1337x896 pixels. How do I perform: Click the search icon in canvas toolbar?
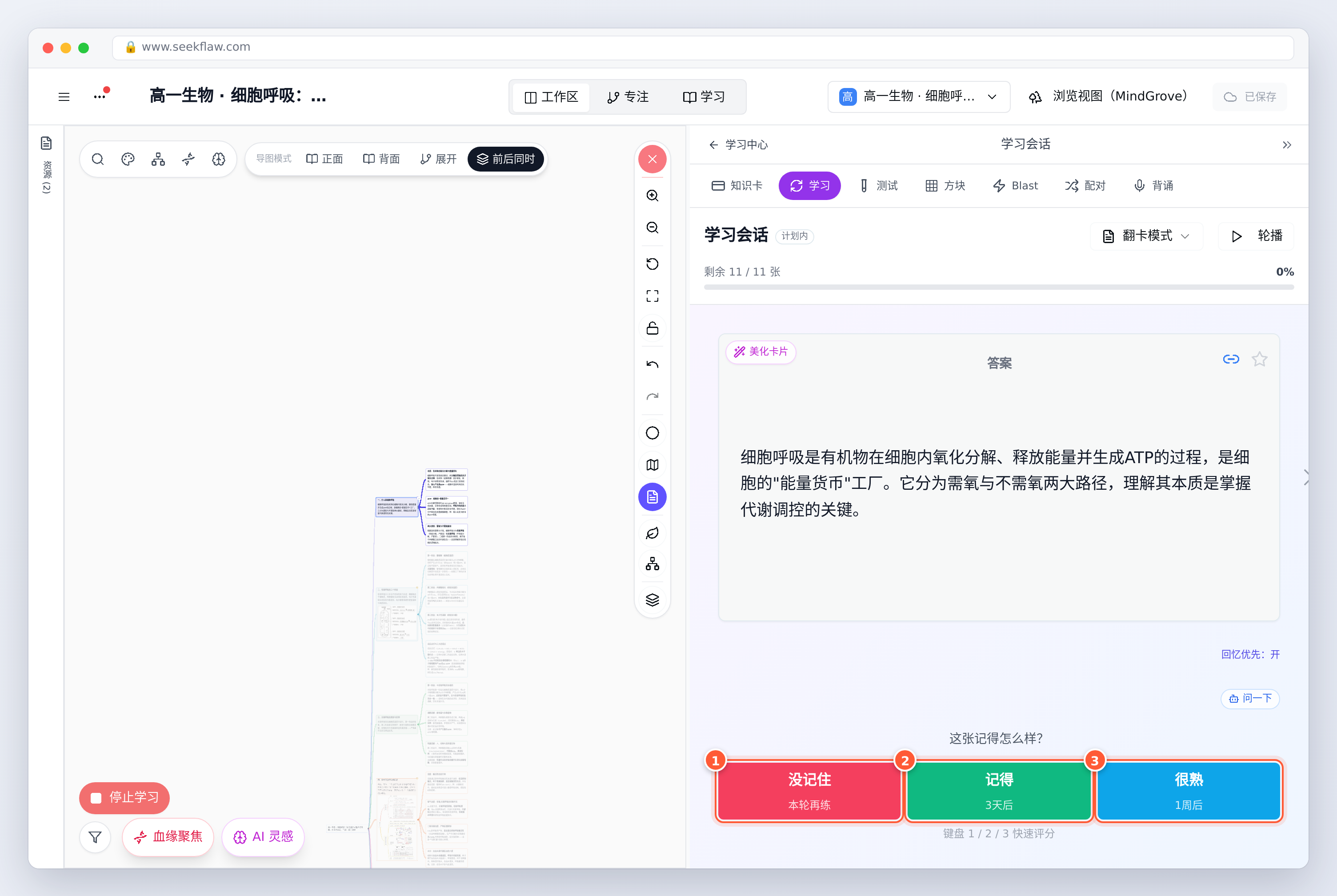coord(98,159)
